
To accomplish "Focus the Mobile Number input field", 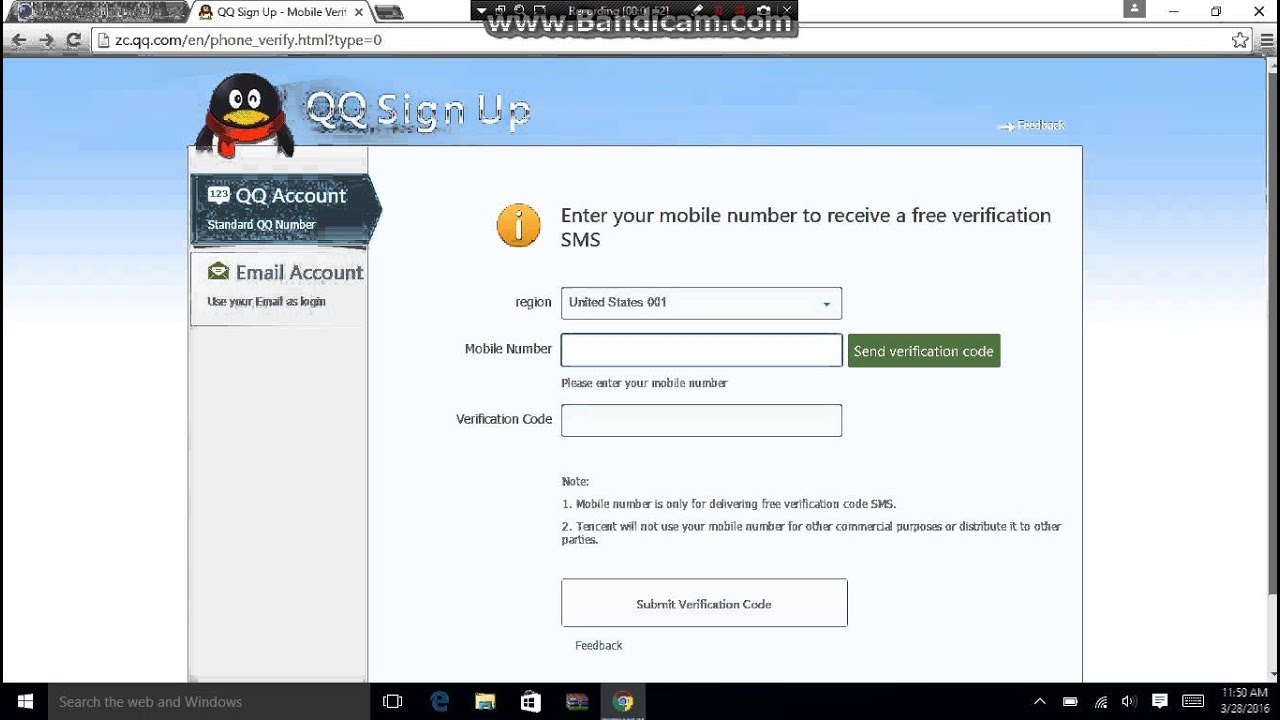I will (701, 350).
